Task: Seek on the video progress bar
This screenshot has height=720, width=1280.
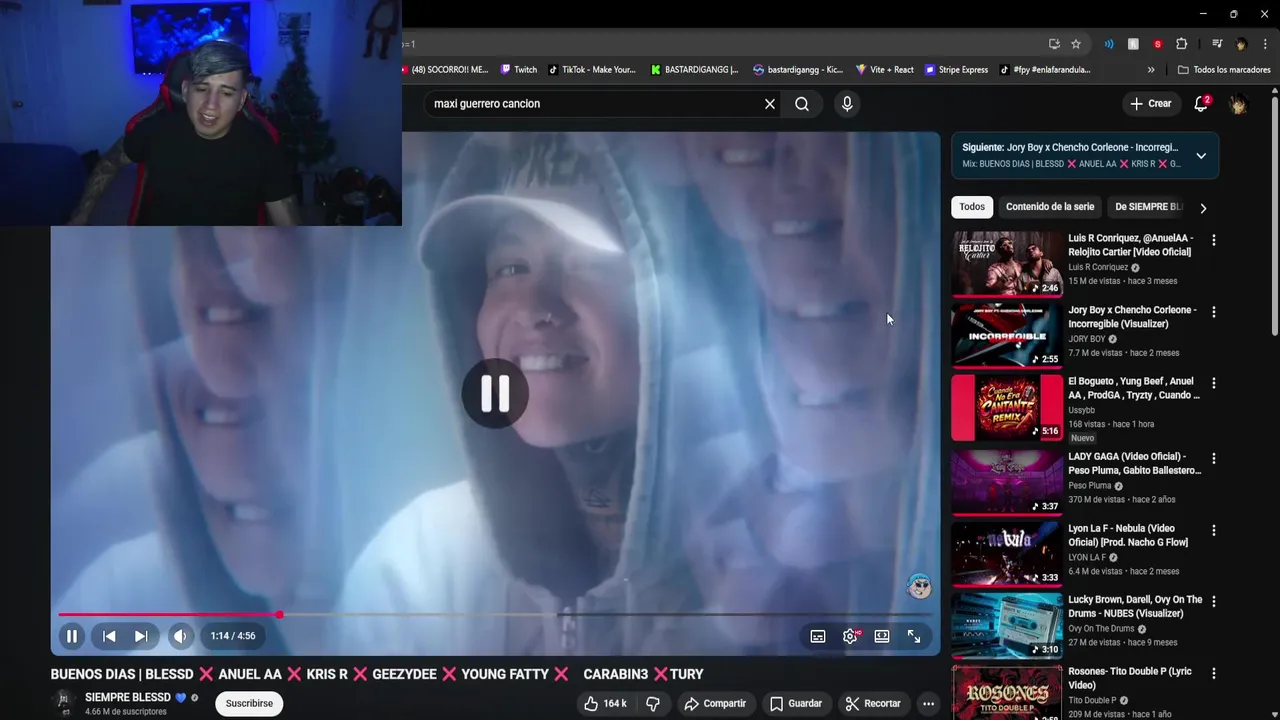Action: (495, 614)
